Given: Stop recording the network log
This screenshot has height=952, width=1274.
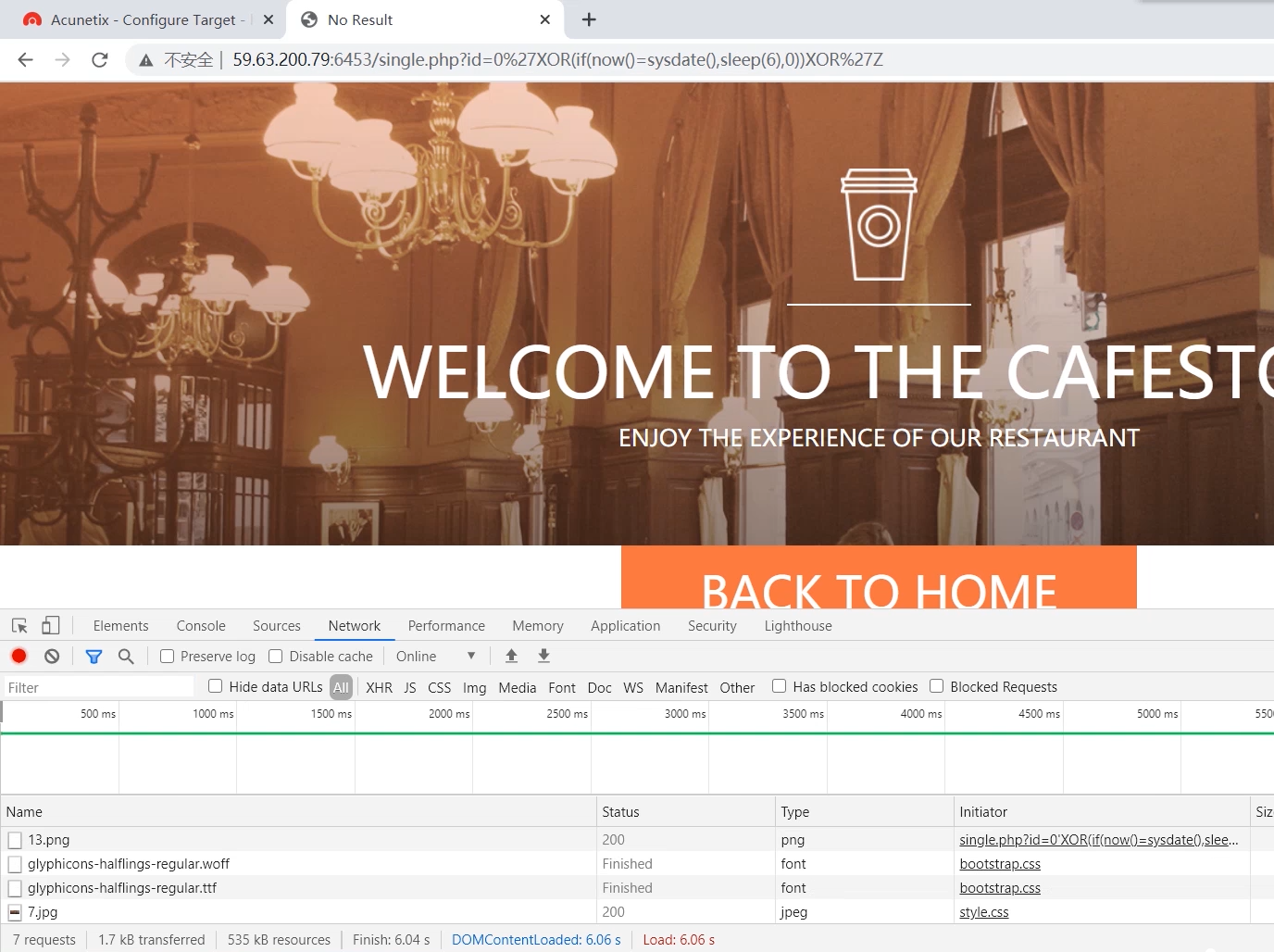Looking at the screenshot, I should tap(19, 656).
